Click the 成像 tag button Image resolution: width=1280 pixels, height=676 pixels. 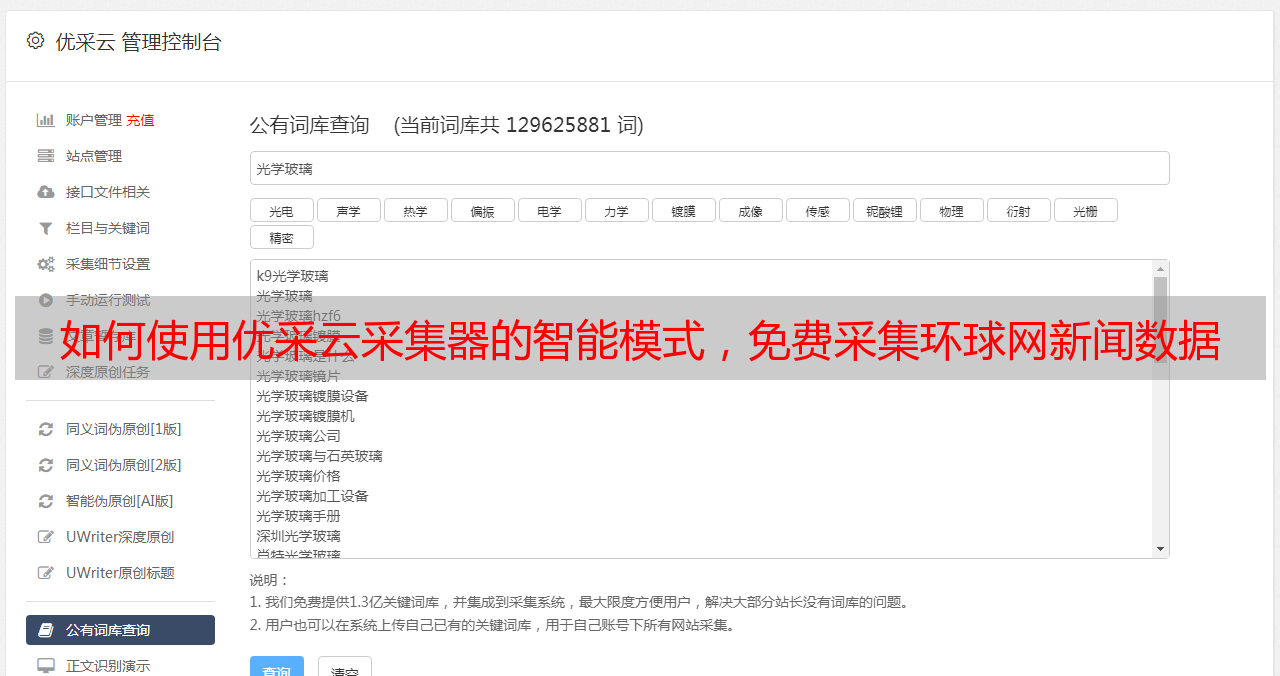751,211
